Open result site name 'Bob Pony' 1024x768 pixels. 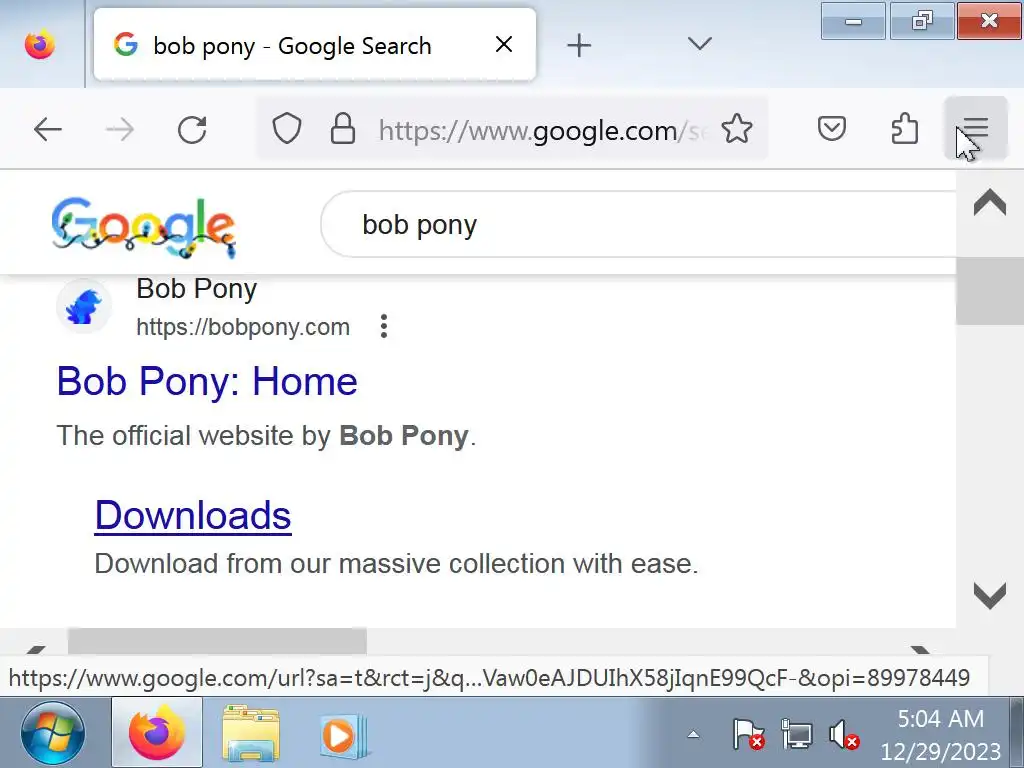pos(197,289)
